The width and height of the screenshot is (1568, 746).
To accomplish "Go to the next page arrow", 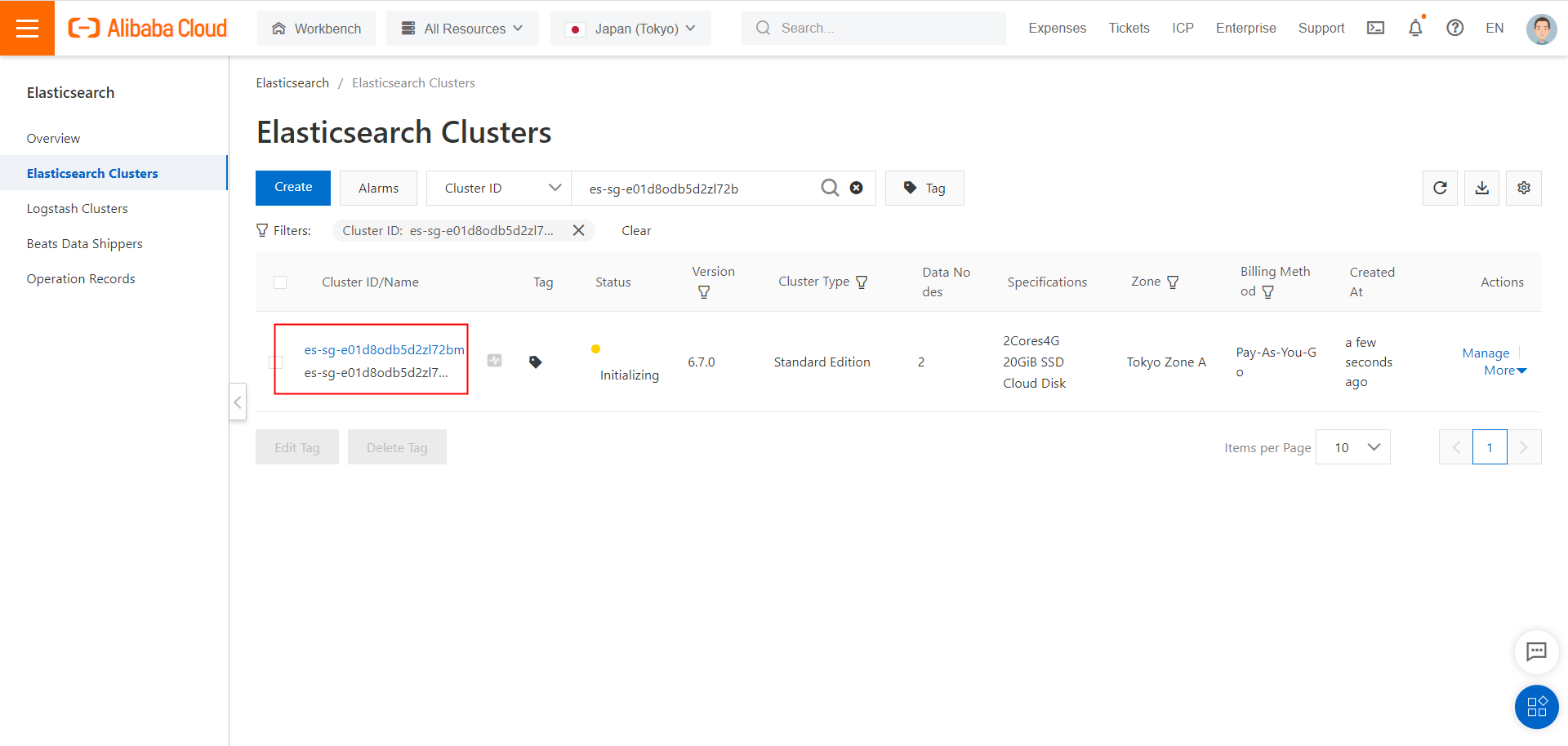I will pos(1524,447).
